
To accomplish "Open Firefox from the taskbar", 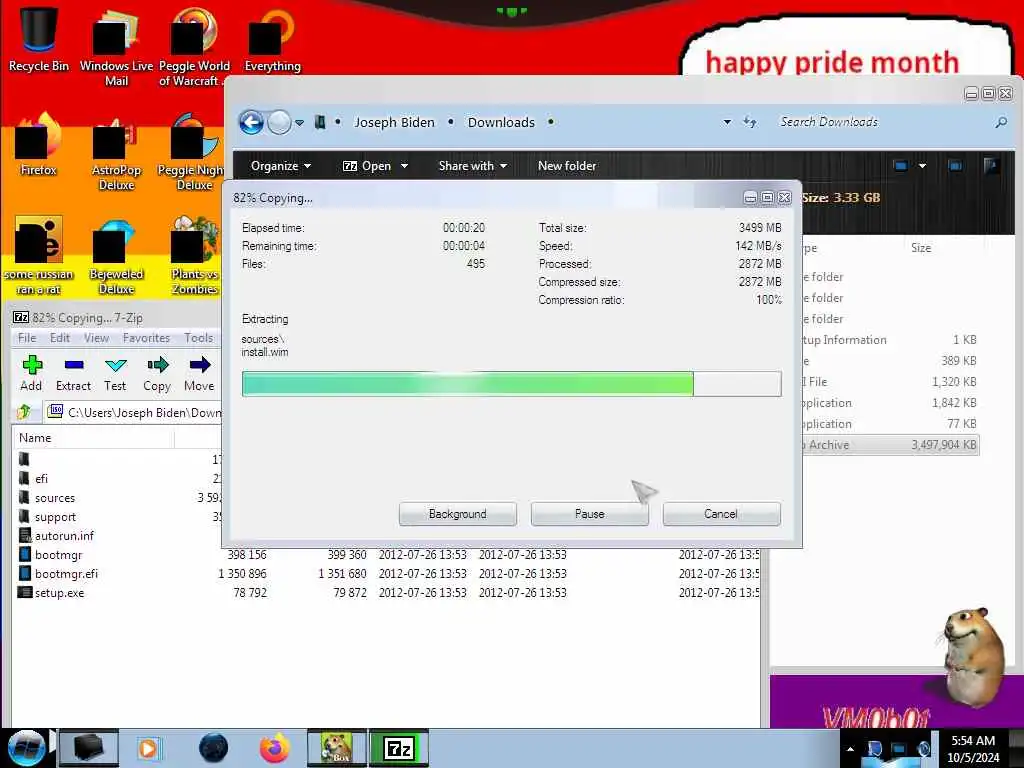I will click(274, 748).
